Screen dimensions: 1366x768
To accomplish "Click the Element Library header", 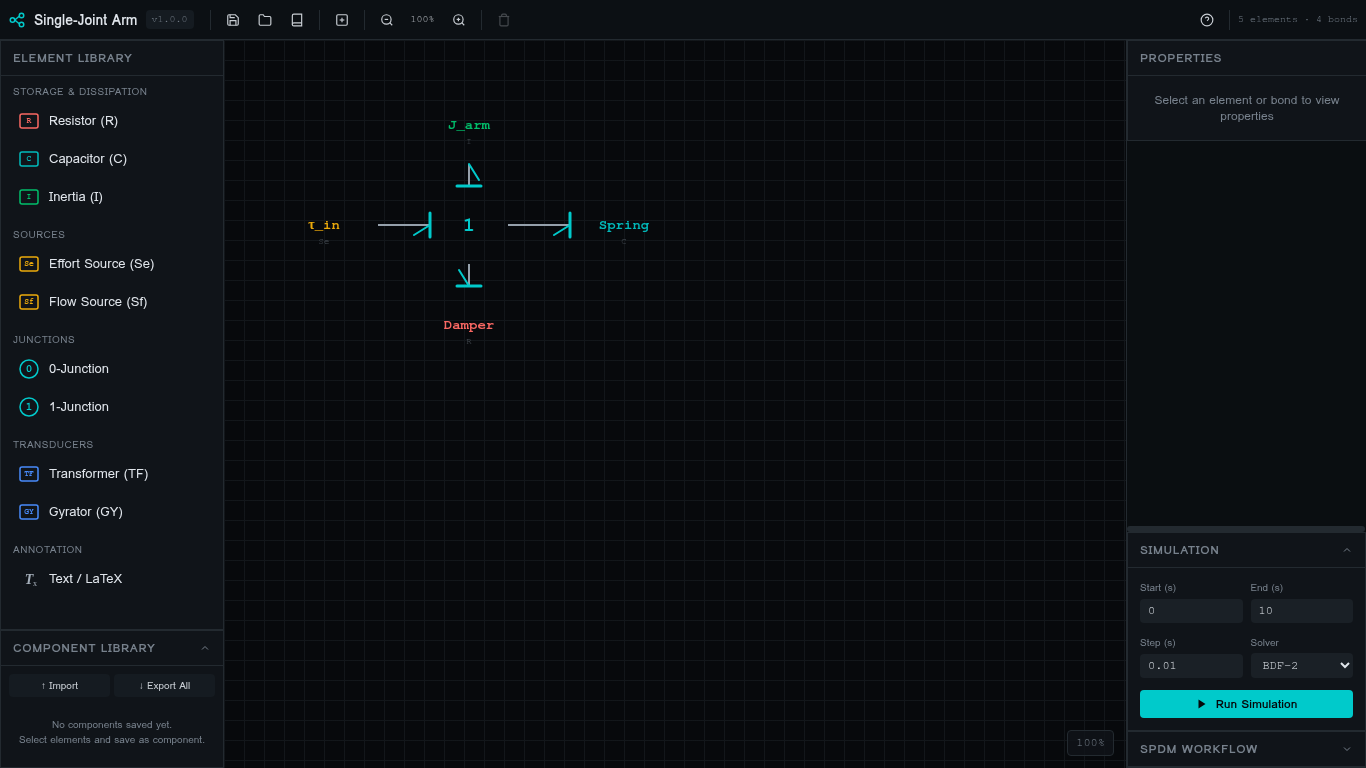I will click(x=112, y=58).
